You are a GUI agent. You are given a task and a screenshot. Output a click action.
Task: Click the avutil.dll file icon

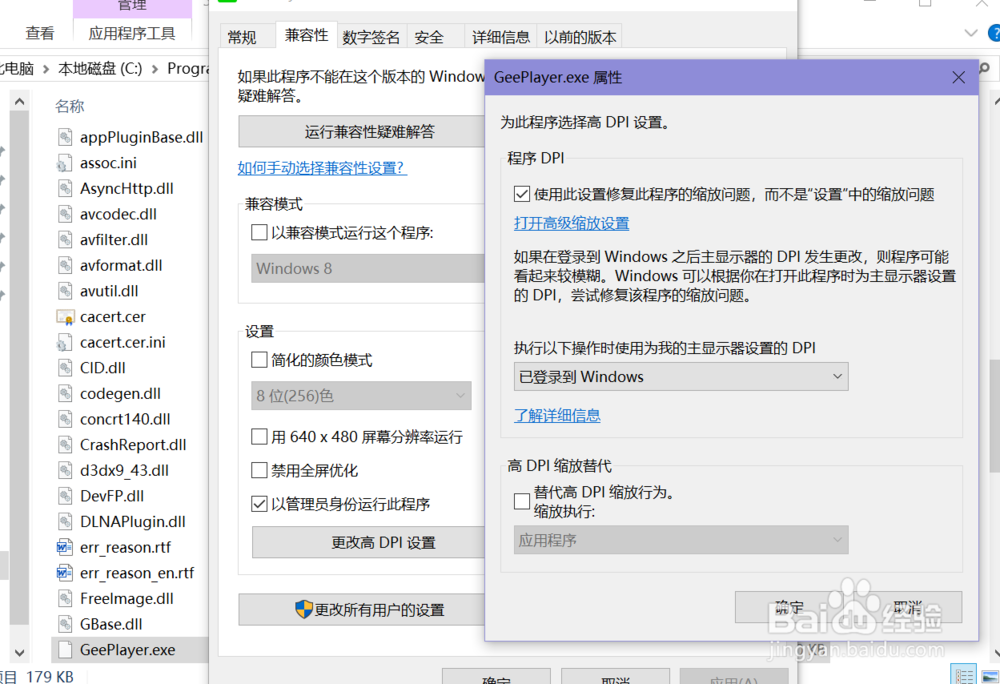coord(65,291)
